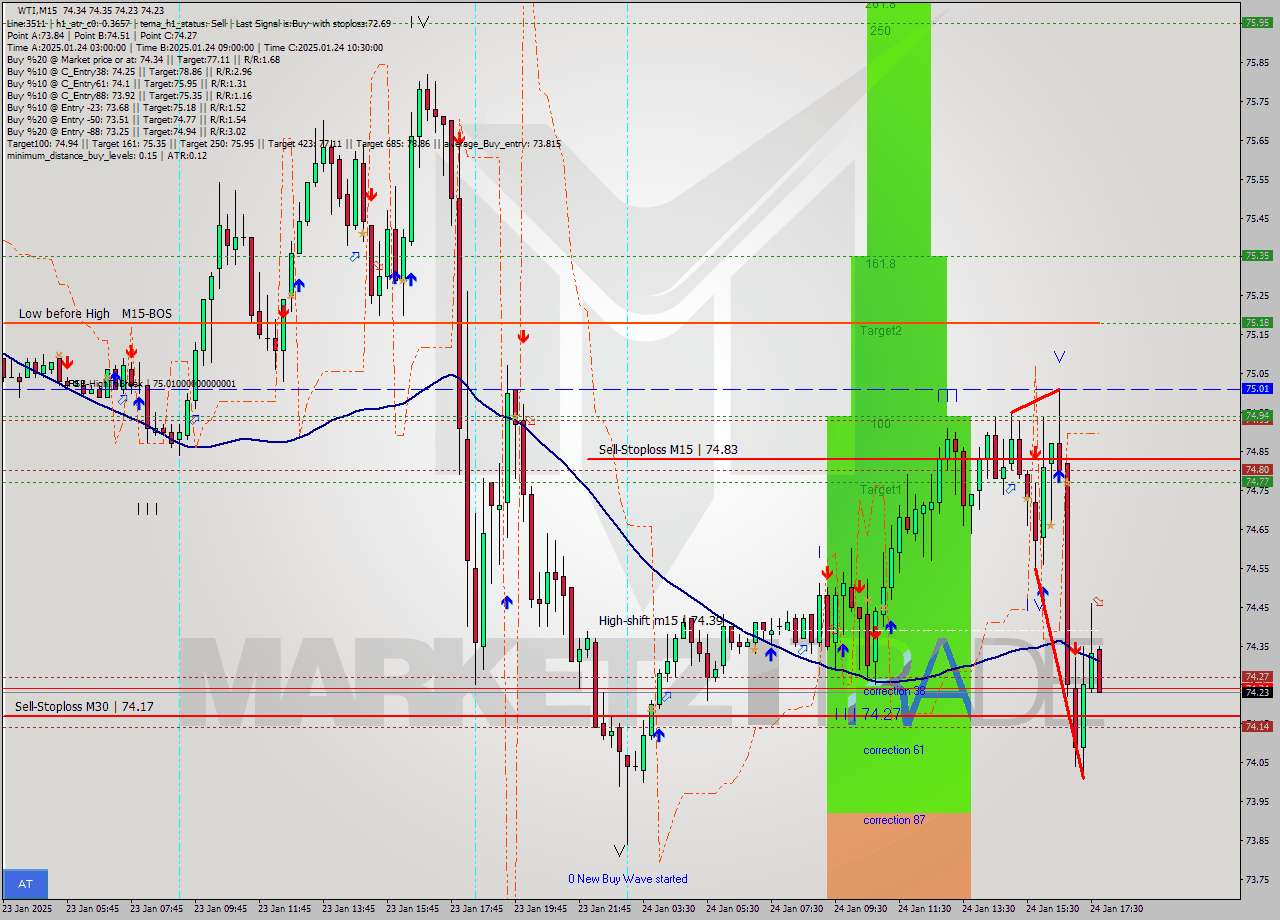This screenshot has width=1280, height=920.
Task: Click the 'Sell-Stoploss M30 | 74.17' label
Action: click(x=84, y=707)
